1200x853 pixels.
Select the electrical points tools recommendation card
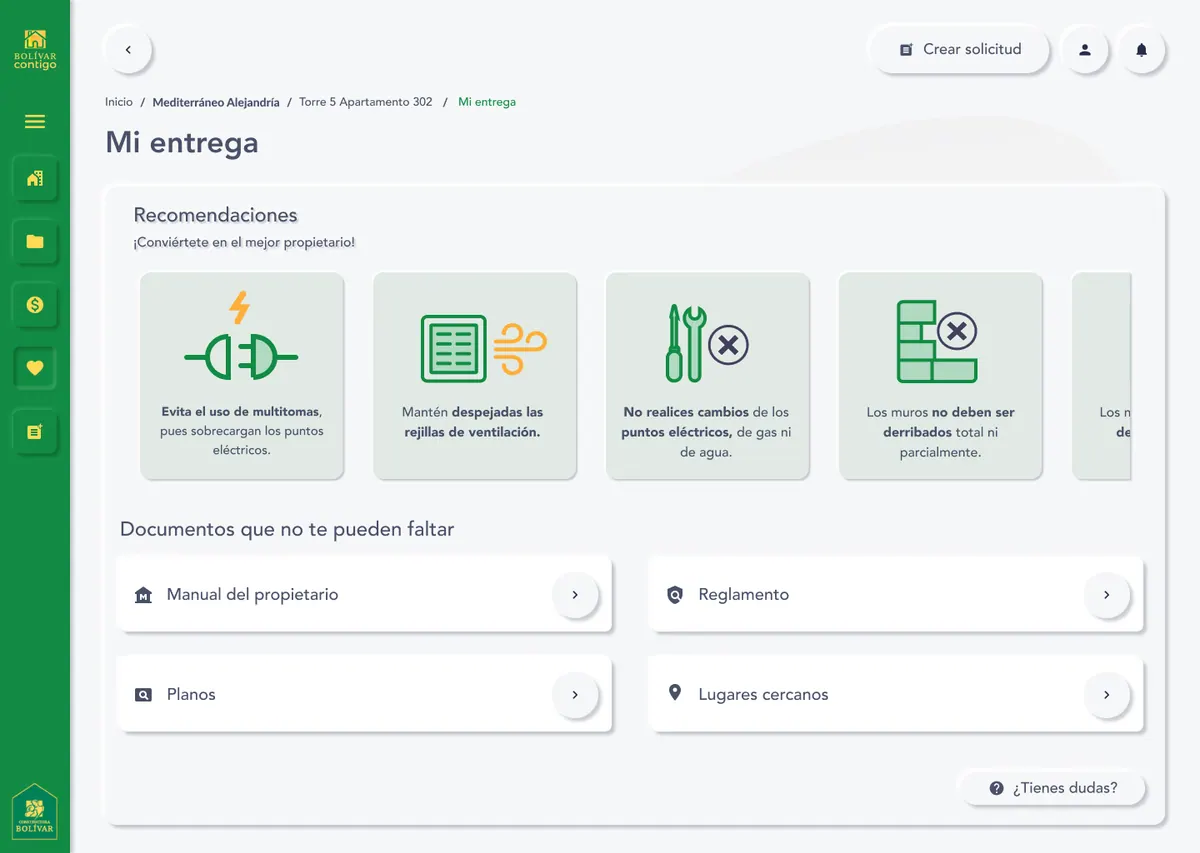coord(708,376)
